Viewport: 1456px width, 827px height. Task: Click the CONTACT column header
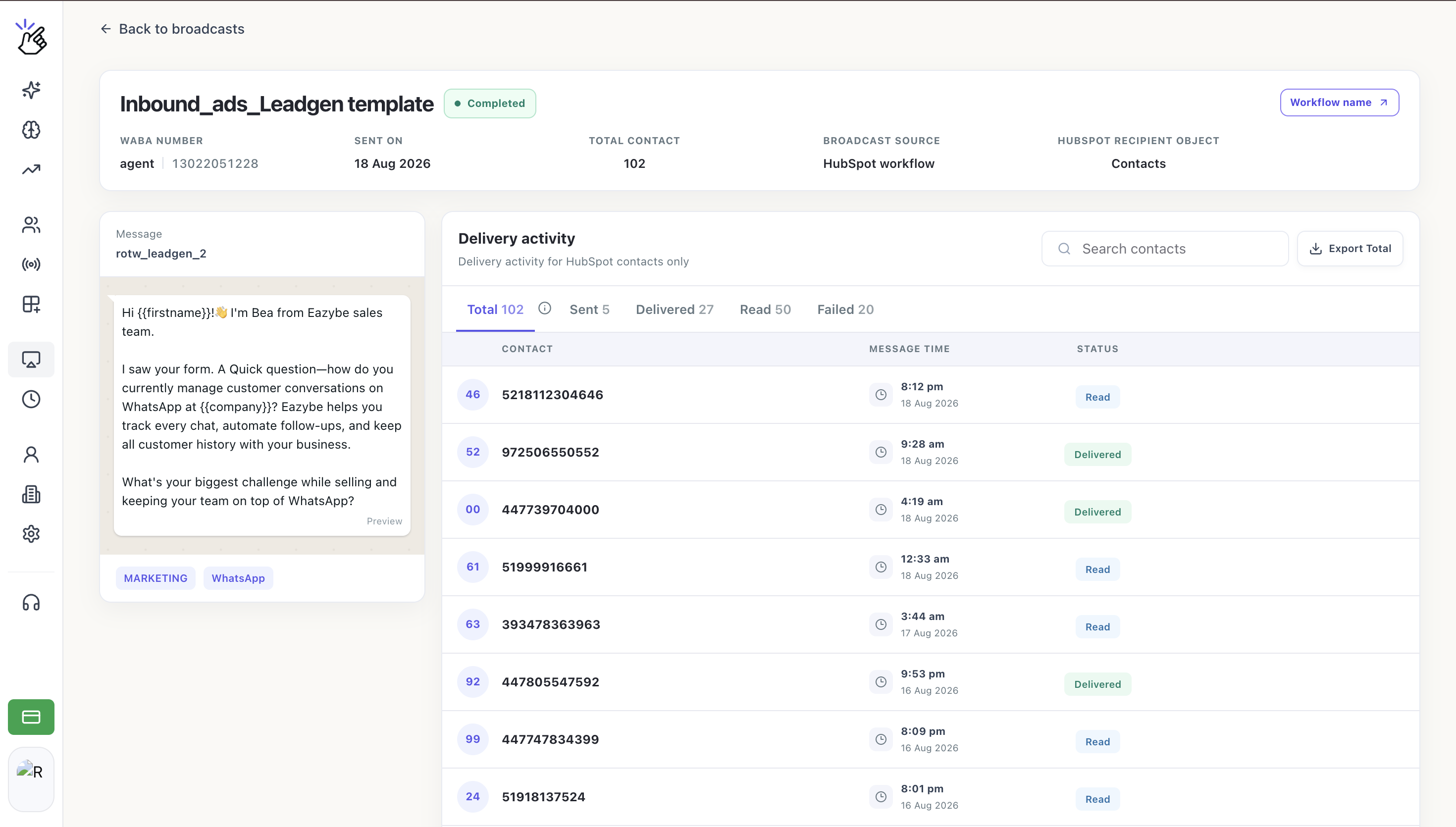point(527,349)
